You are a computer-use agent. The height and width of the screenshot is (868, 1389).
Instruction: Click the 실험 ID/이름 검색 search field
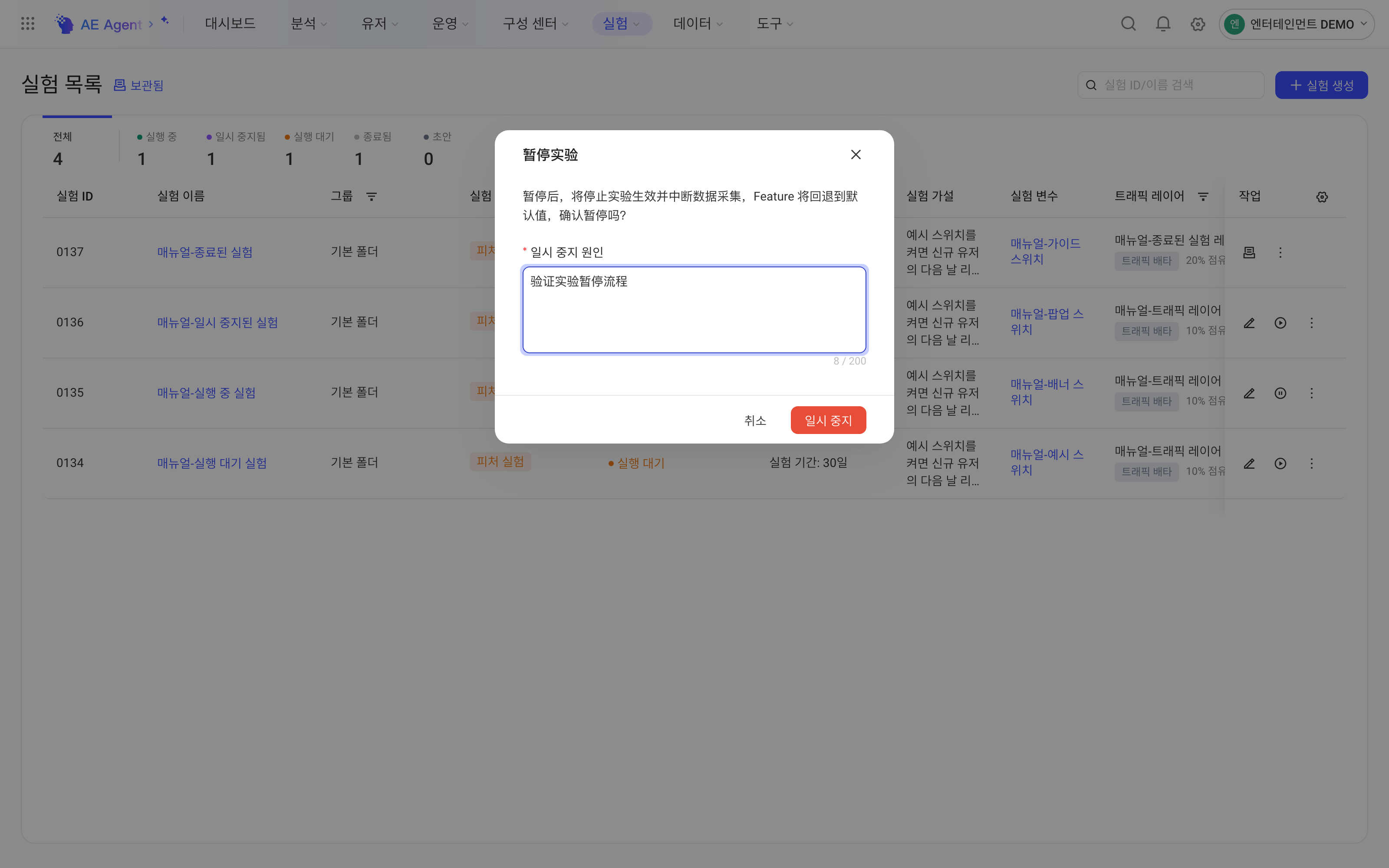tap(1171, 85)
